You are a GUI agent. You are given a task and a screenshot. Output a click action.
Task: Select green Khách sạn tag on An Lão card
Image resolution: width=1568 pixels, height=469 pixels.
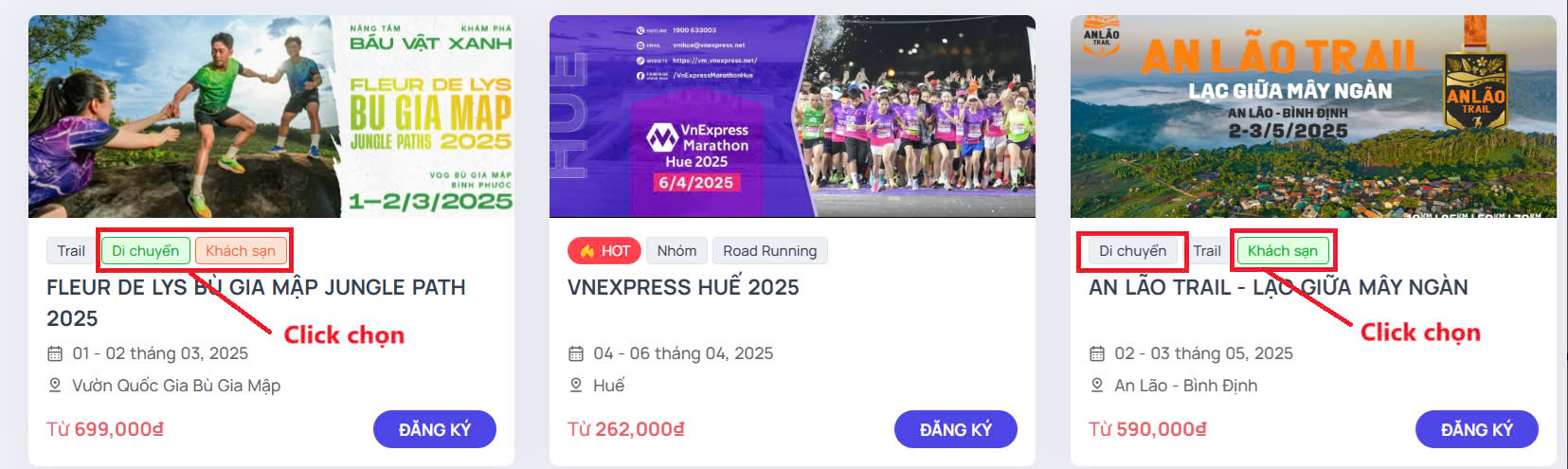[x=1283, y=251]
